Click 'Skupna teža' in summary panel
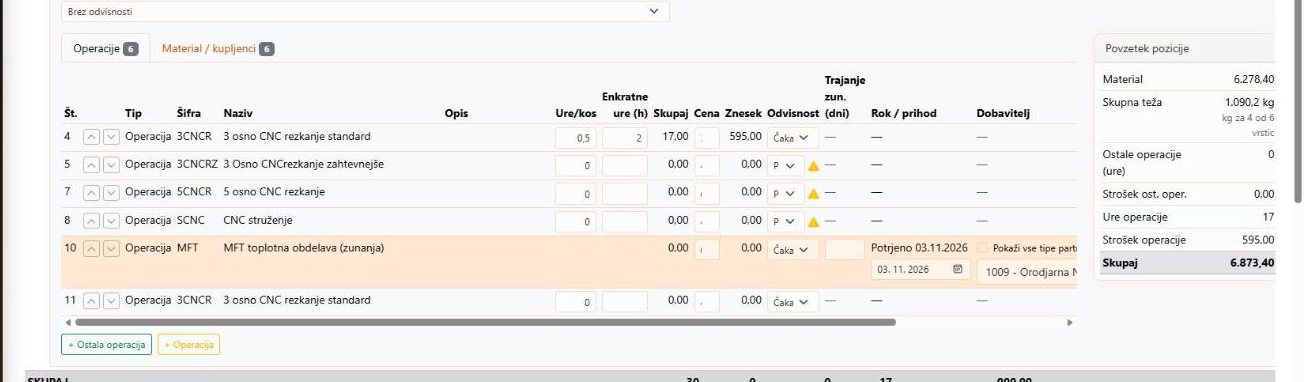Screen dimensions: 1304x382 [x=1132, y=102]
